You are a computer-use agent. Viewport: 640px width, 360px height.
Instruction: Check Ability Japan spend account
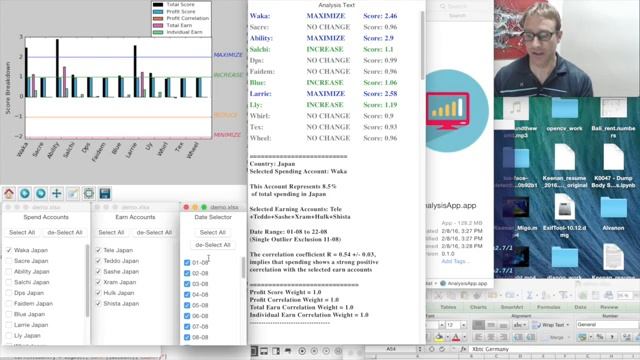pyautogui.click(x=9, y=271)
